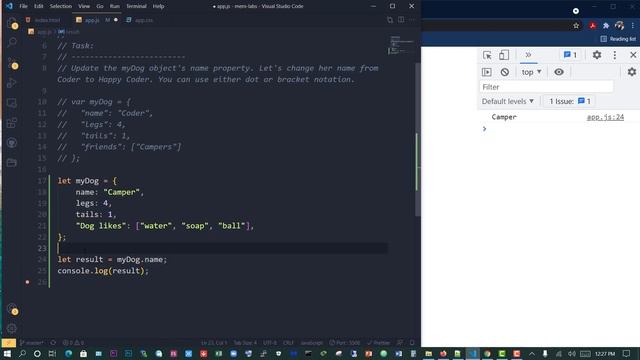This screenshot has width=640, height=360.
Task: Open the Chrome profile avatar
Action: click(x=620, y=26)
